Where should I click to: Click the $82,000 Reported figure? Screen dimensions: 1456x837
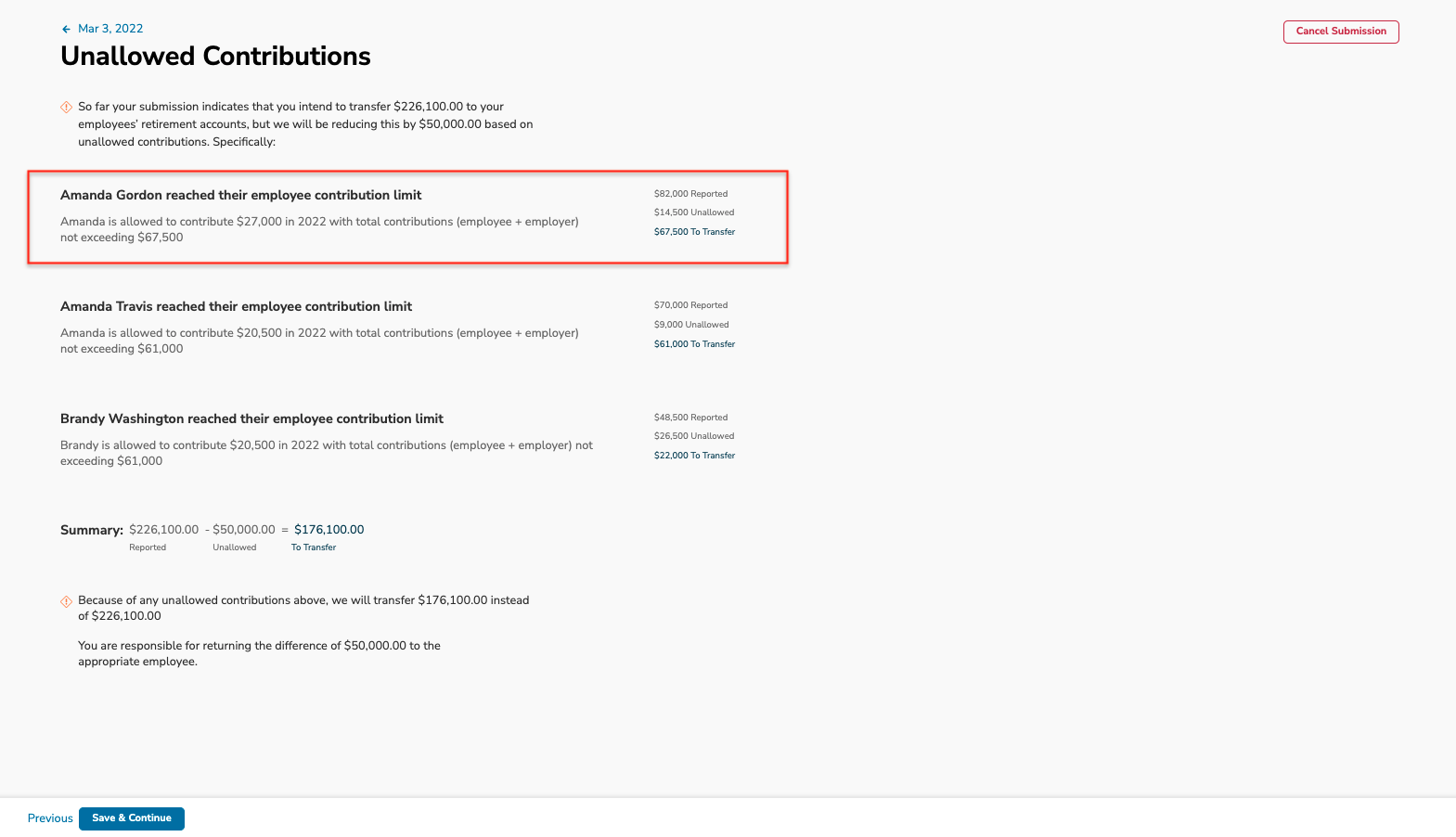click(x=690, y=194)
